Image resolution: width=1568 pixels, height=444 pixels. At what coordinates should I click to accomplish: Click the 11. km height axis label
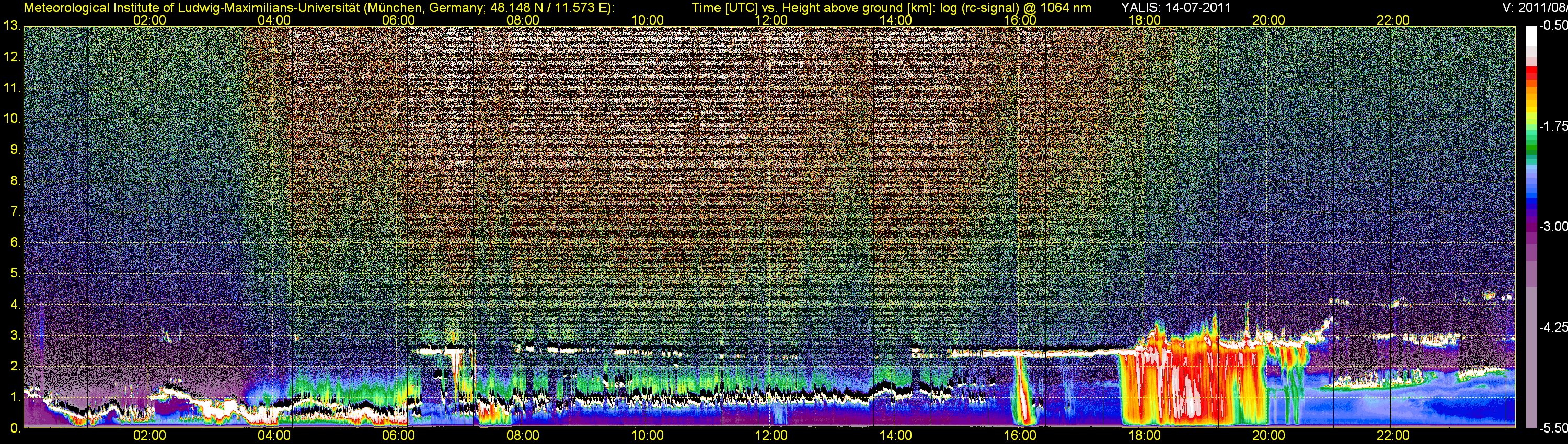click(x=11, y=88)
